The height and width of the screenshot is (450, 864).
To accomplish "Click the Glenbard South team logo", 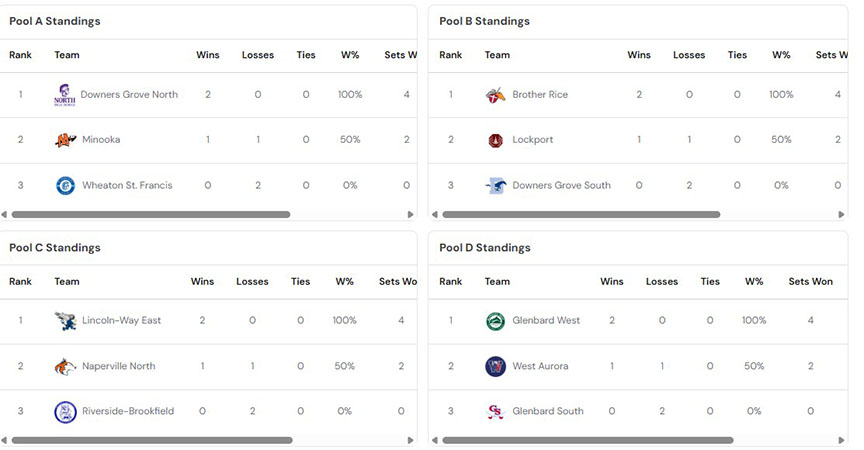I will (495, 411).
